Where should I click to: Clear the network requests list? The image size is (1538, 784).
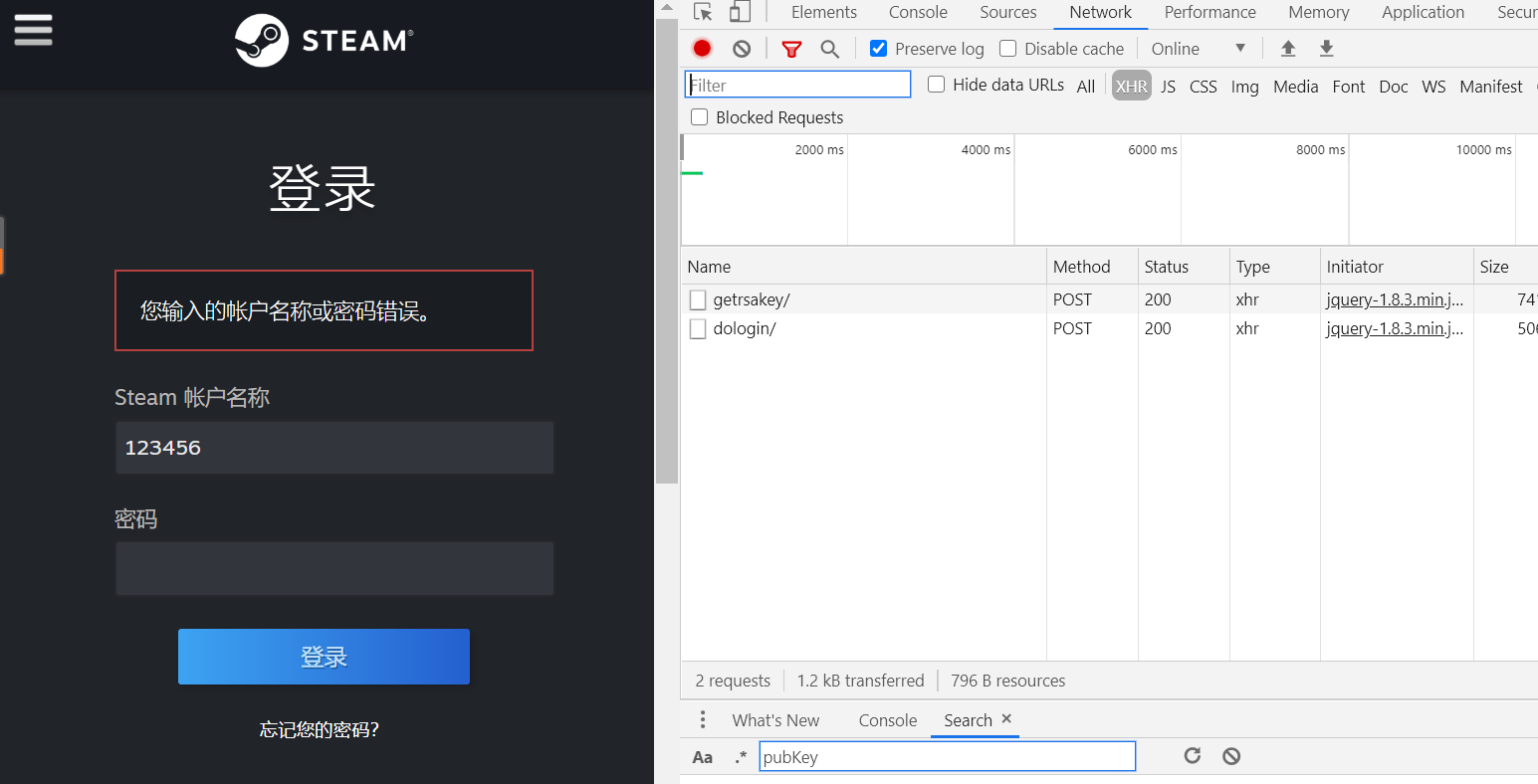point(741,48)
